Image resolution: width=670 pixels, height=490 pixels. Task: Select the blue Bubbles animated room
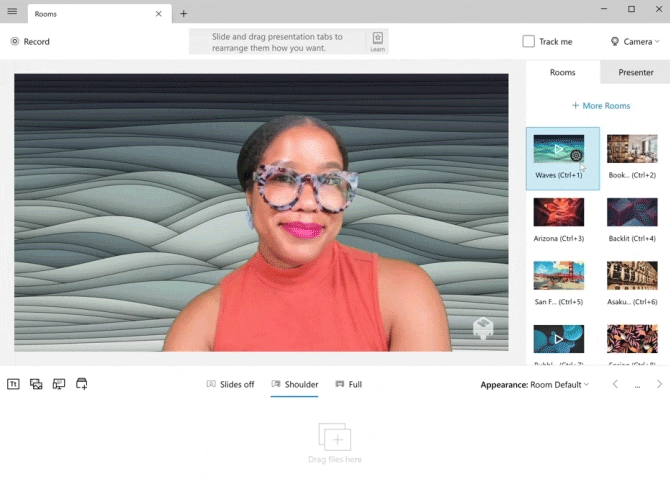(x=558, y=339)
